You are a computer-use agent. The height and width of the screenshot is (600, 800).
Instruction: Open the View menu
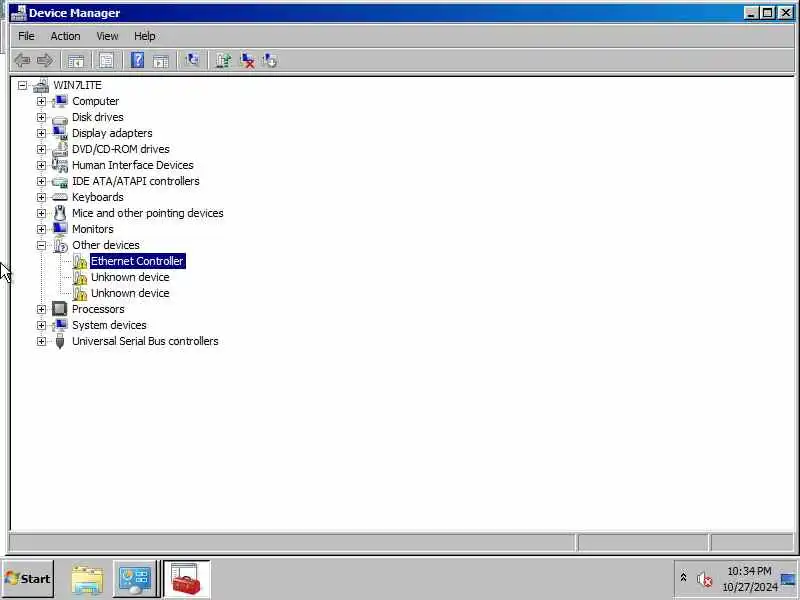tap(107, 36)
